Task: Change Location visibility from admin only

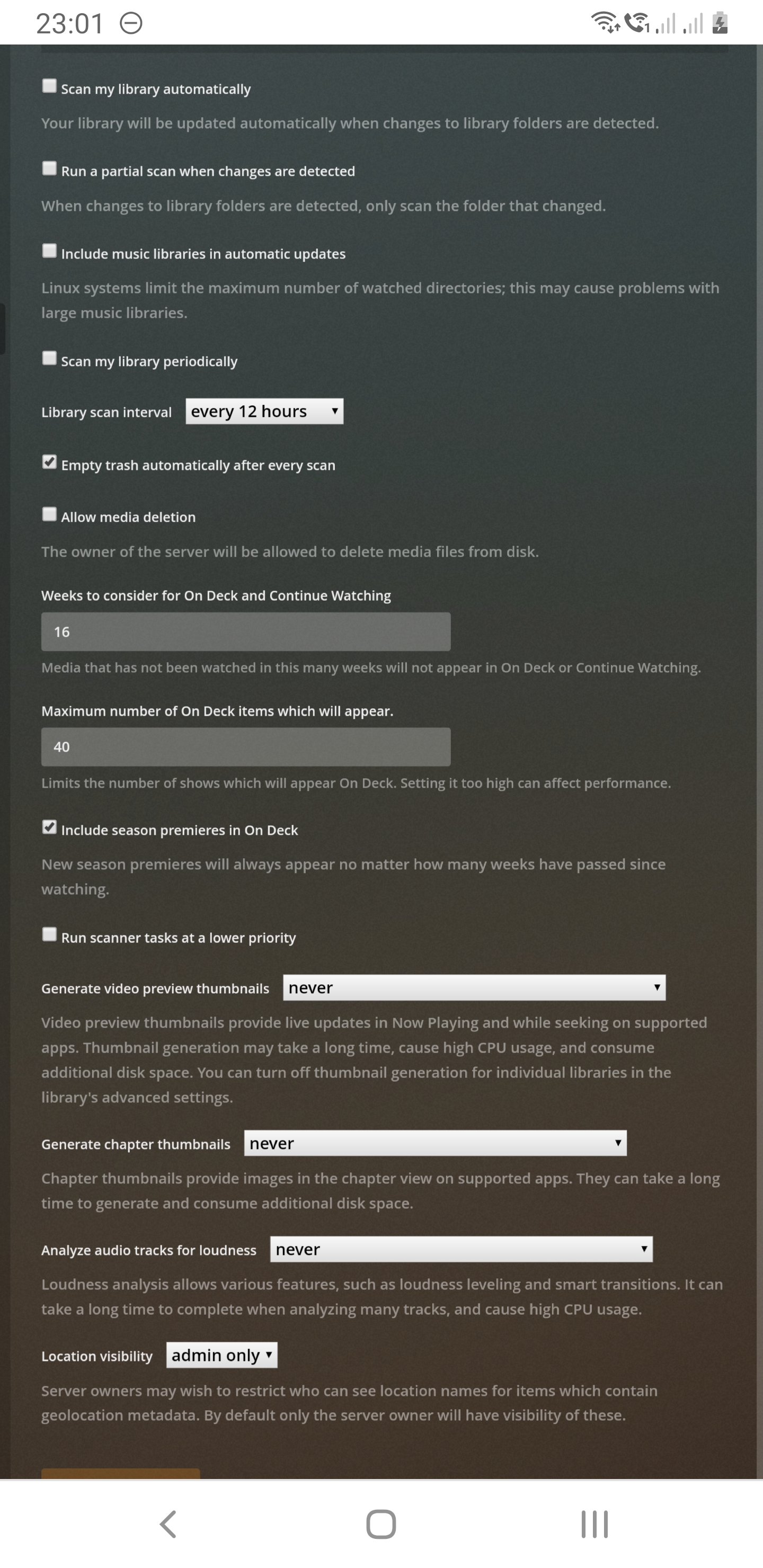Action: [x=221, y=1355]
